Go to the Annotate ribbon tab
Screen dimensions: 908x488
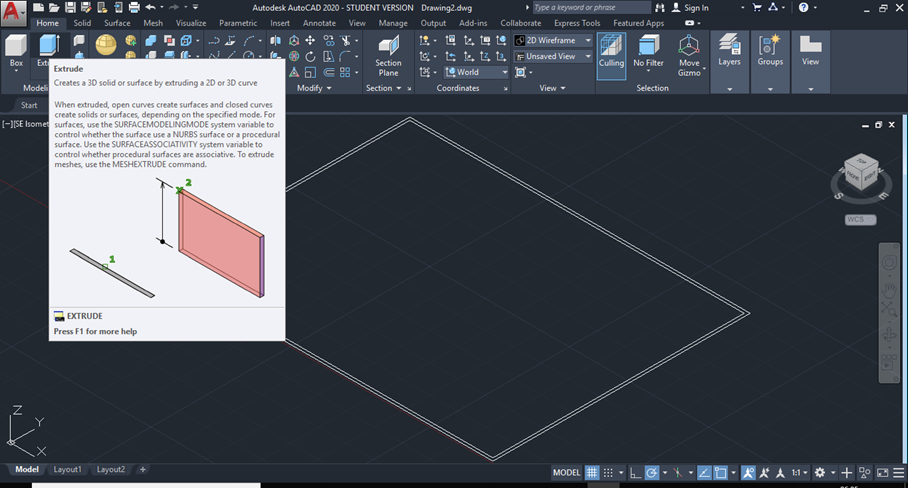pos(319,23)
